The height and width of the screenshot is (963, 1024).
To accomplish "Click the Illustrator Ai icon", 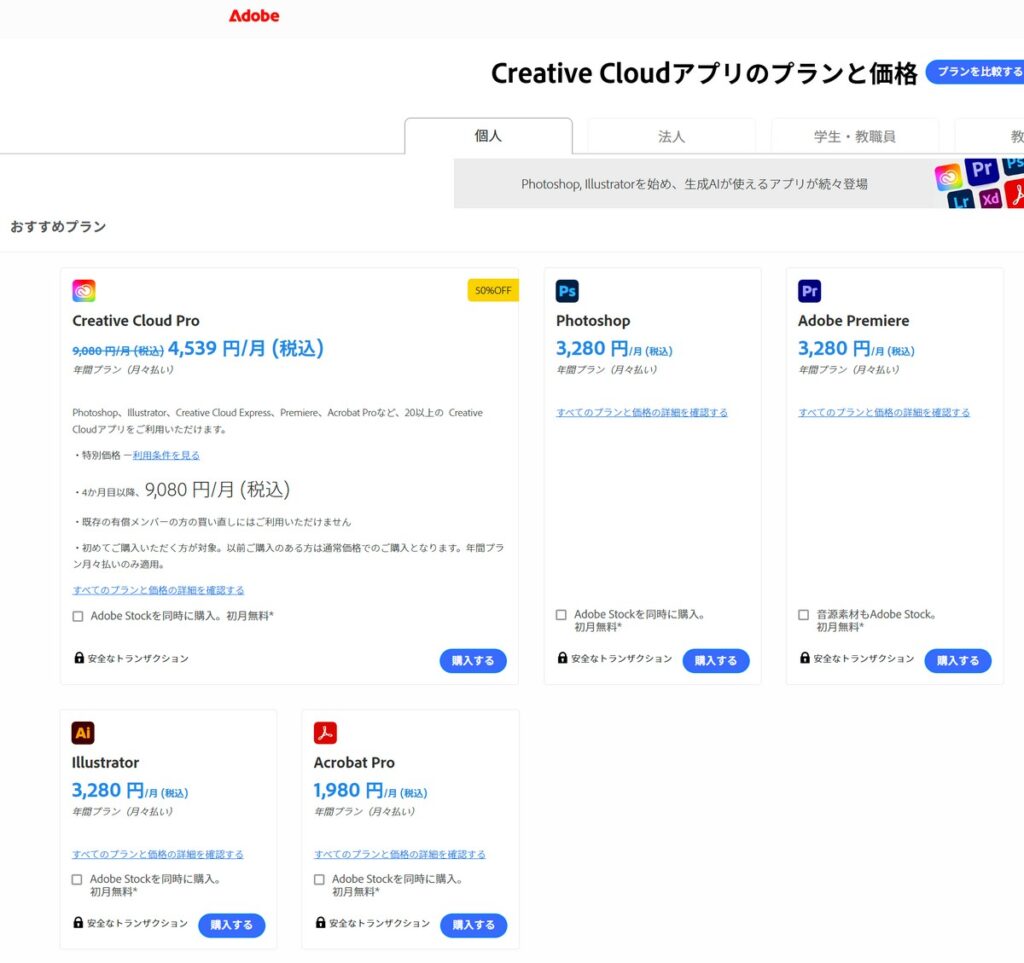I will [x=83, y=733].
